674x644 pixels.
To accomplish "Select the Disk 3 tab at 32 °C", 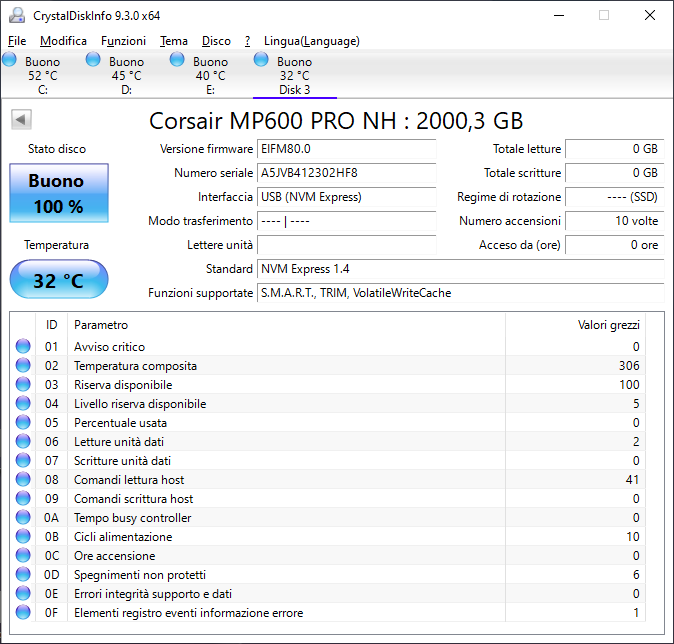I will pos(294,75).
